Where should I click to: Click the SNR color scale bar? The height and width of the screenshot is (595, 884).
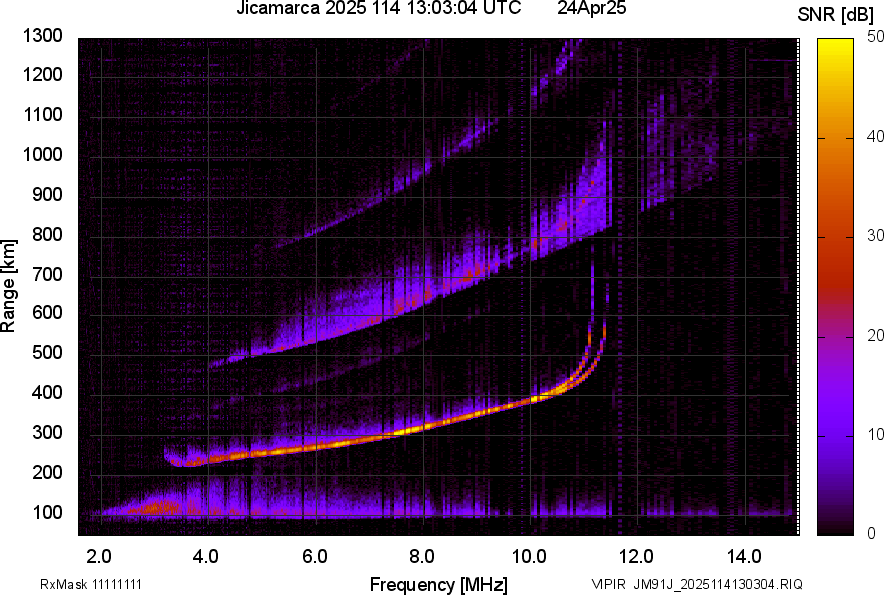pos(836,287)
